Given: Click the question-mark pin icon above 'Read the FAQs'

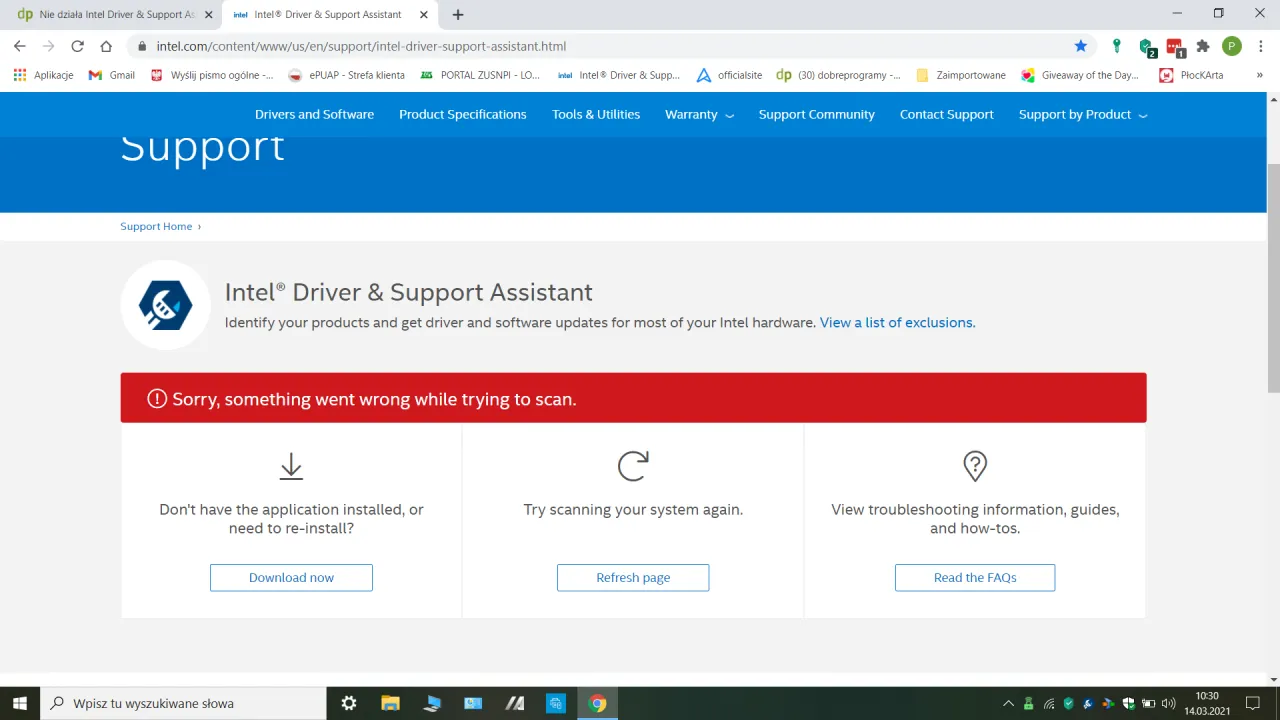Looking at the screenshot, I should (x=975, y=465).
